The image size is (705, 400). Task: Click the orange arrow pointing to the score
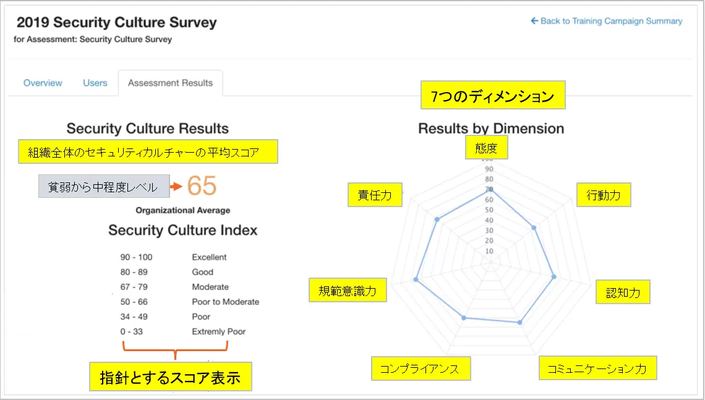[176, 186]
